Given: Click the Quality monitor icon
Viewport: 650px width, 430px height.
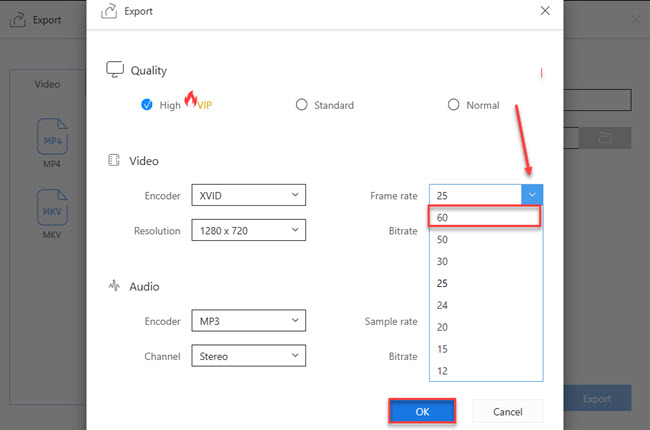Looking at the screenshot, I should (x=115, y=69).
